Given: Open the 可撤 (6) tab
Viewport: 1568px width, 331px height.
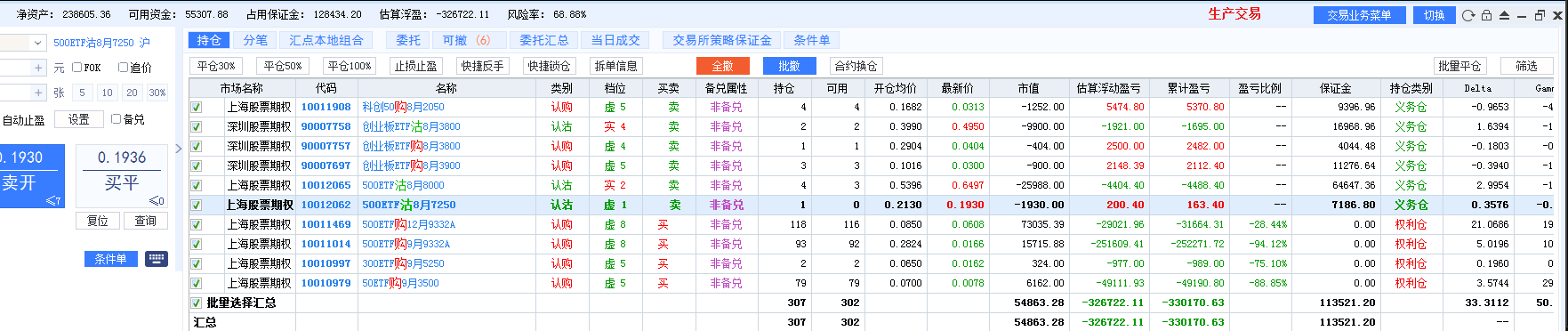Looking at the screenshot, I should coord(469,40).
